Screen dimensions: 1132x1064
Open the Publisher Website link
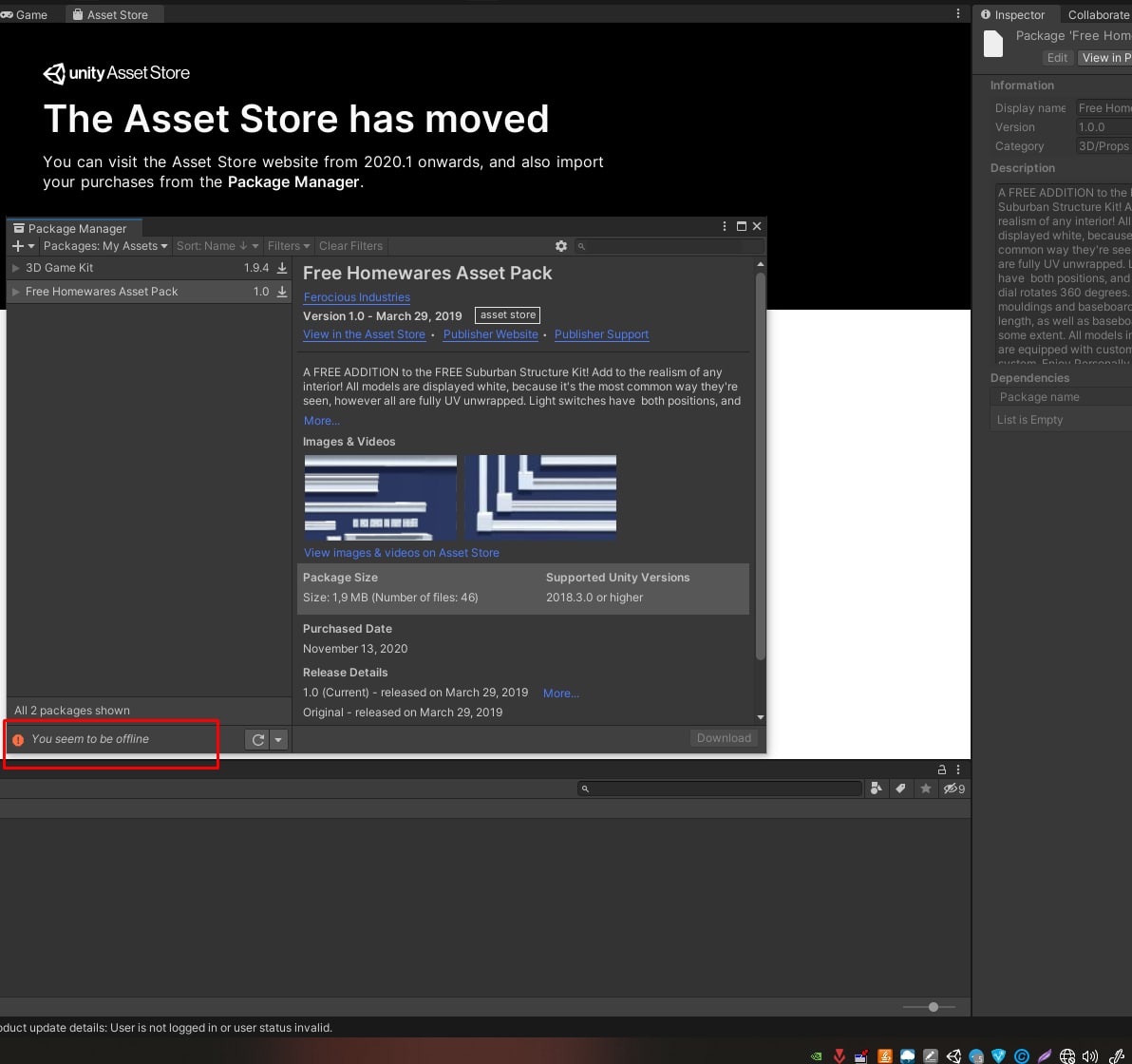491,334
